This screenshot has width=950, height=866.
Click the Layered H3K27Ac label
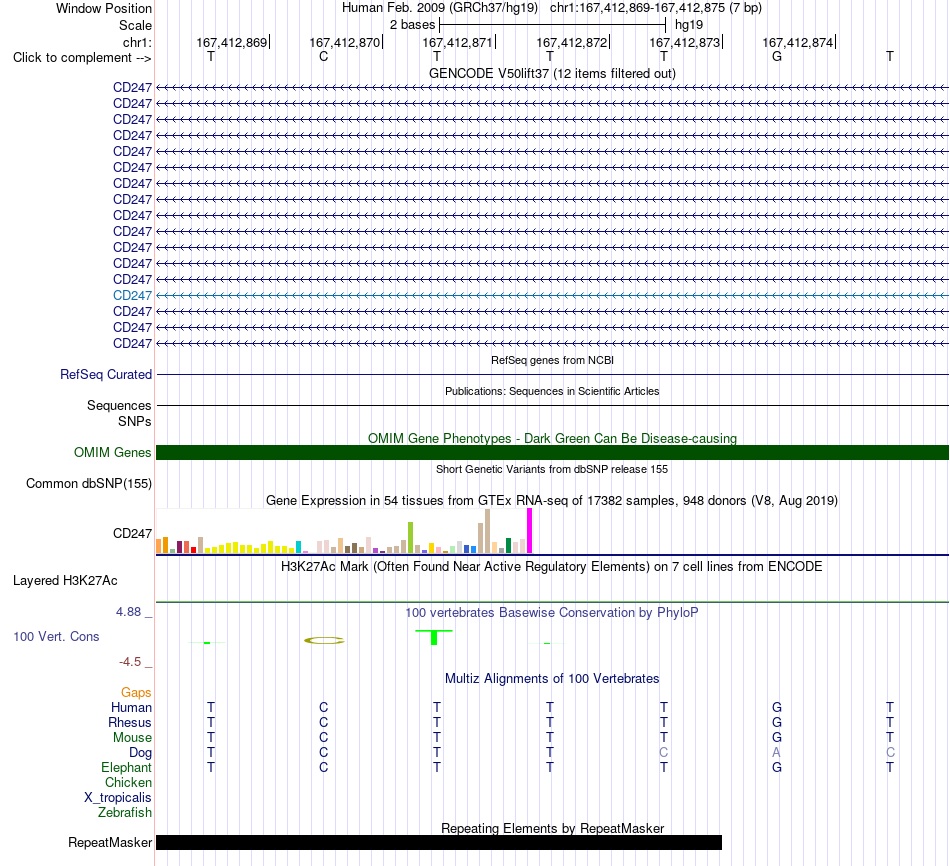[x=65, y=581]
